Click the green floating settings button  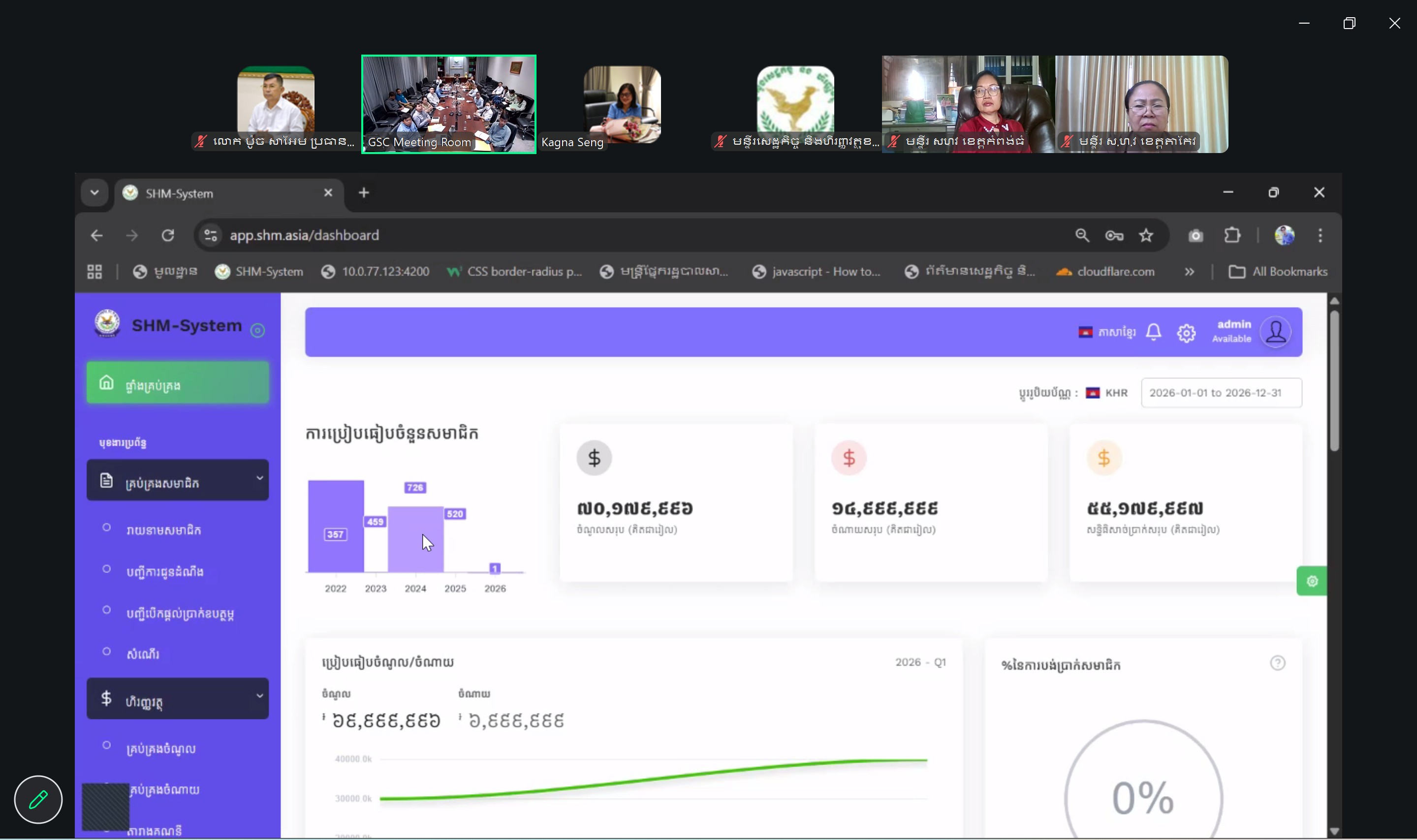(1311, 581)
